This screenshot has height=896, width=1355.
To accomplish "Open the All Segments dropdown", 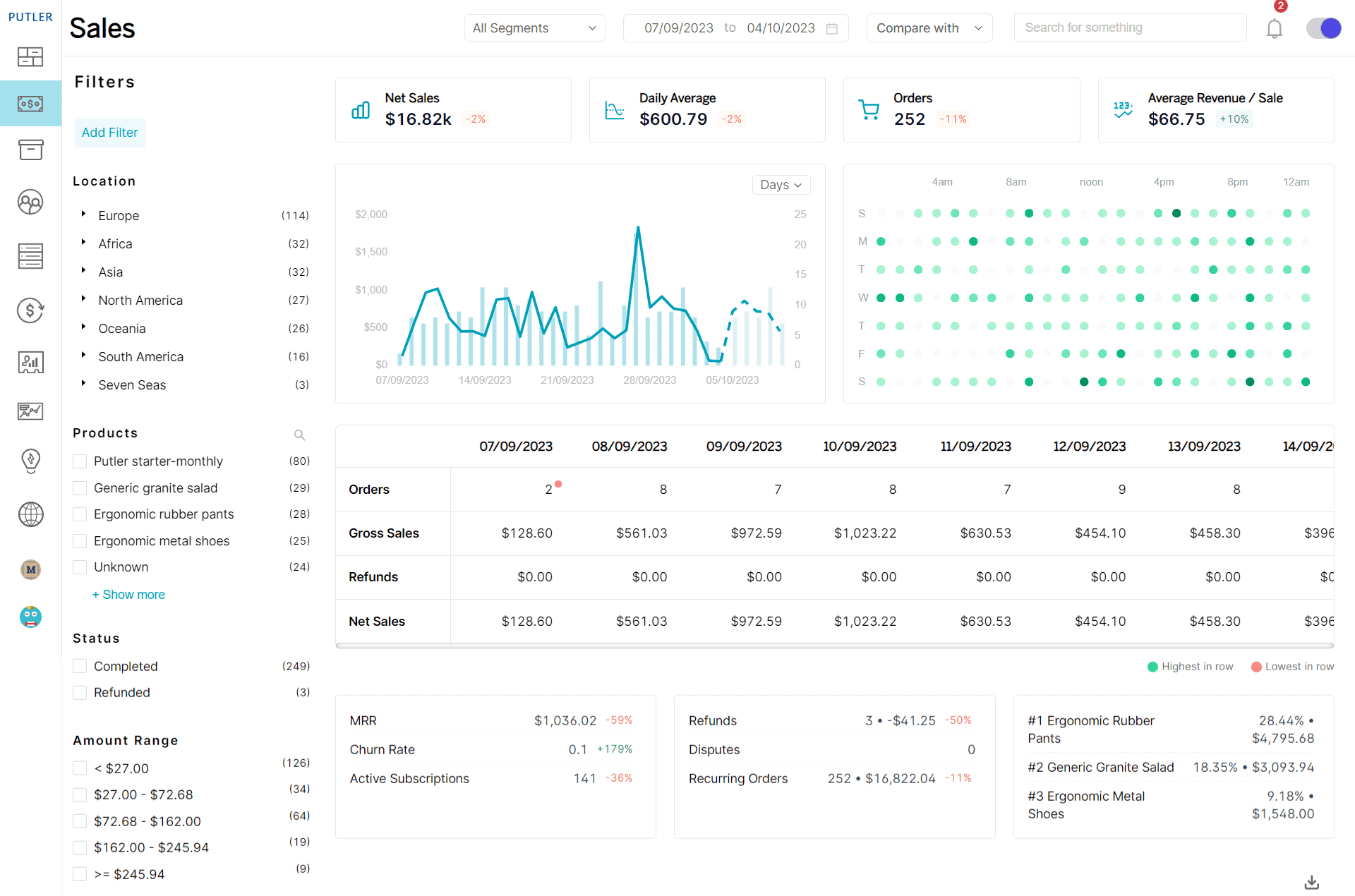I will pyautogui.click(x=534, y=27).
